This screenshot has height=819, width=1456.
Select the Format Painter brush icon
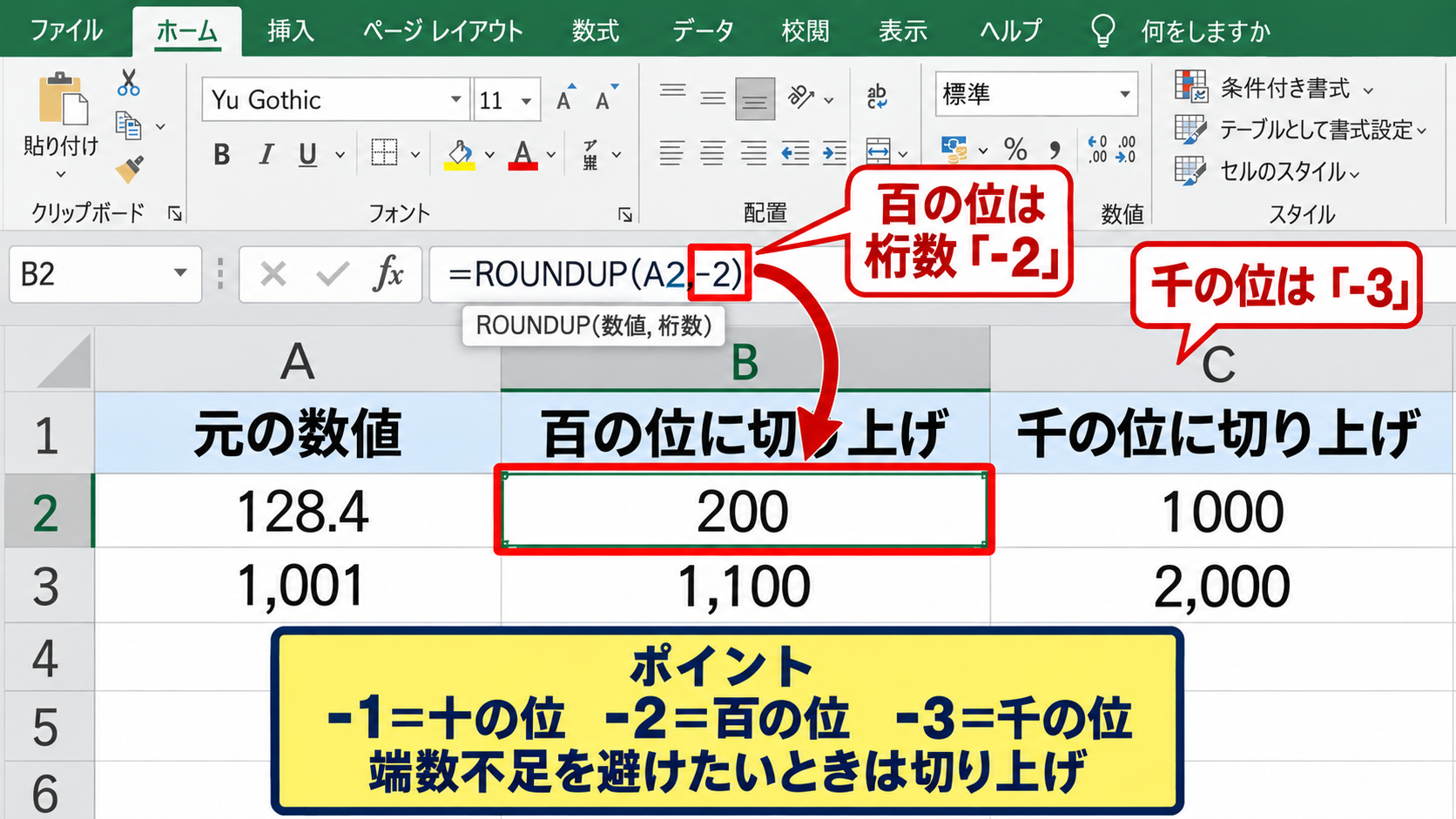pyautogui.click(x=130, y=169)
